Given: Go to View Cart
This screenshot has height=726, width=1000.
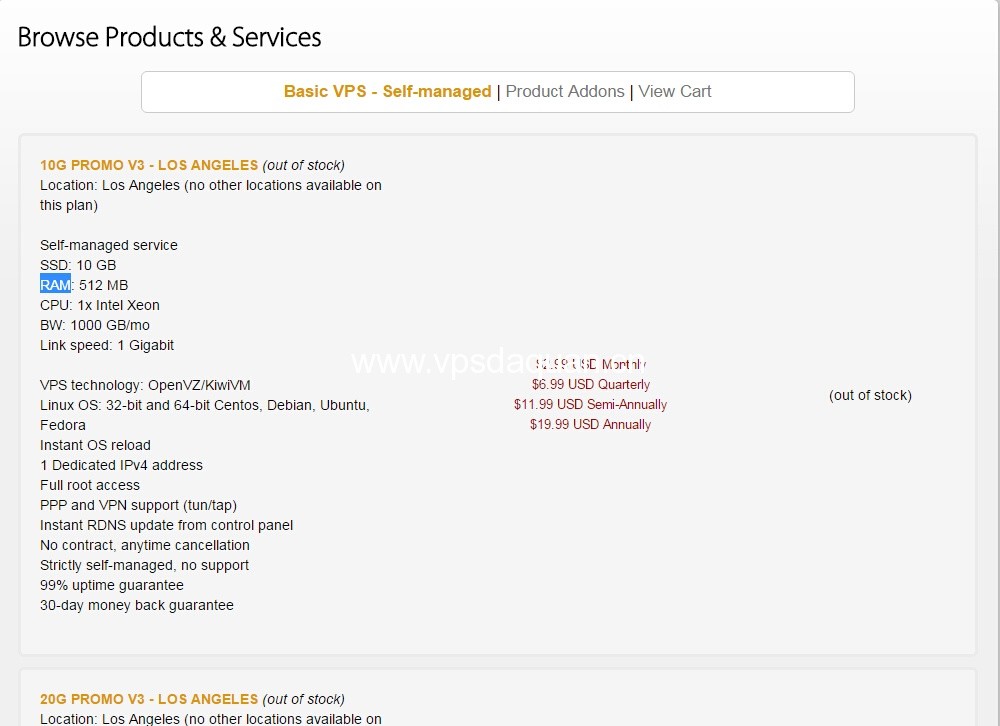Looking at the screenshot, I should (x=675, y=91).
